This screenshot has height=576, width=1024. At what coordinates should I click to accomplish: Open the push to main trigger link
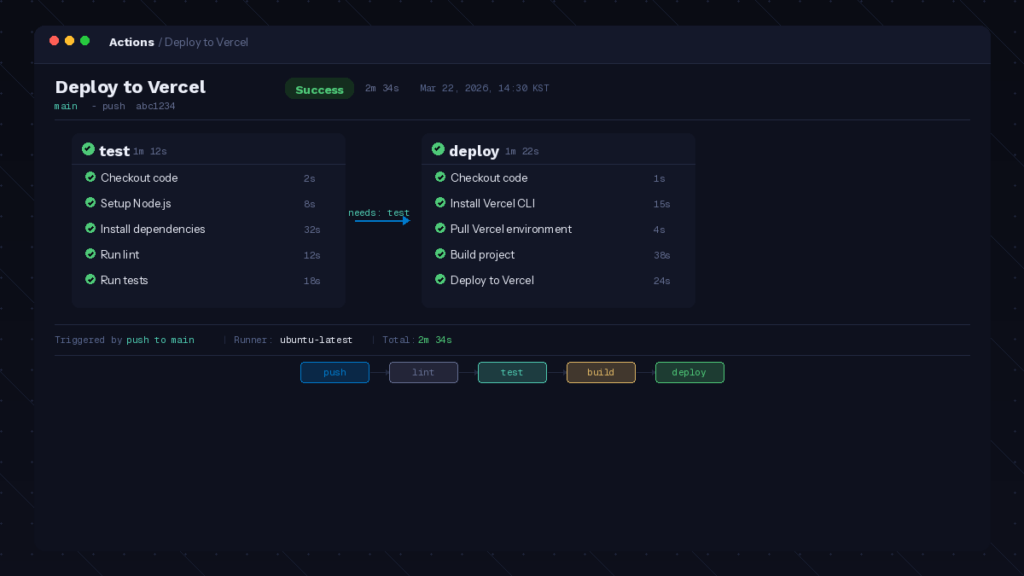(x=158, y=339)
